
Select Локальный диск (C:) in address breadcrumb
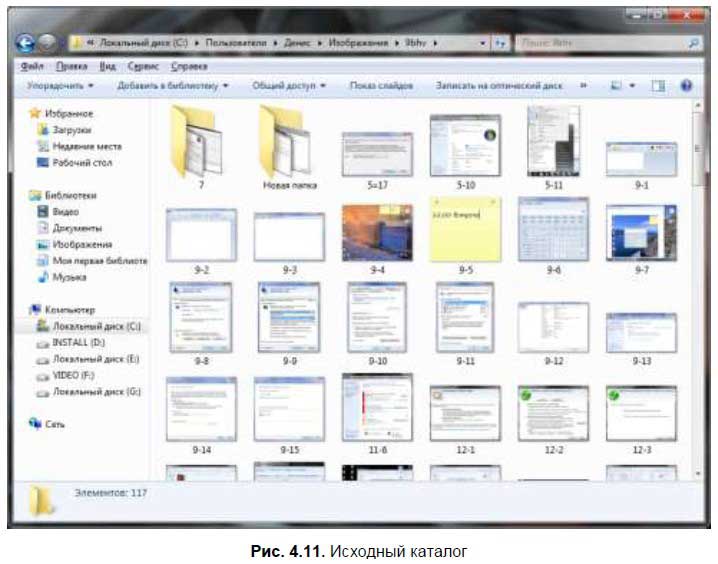pyautogui.click(x=143, y=43)
